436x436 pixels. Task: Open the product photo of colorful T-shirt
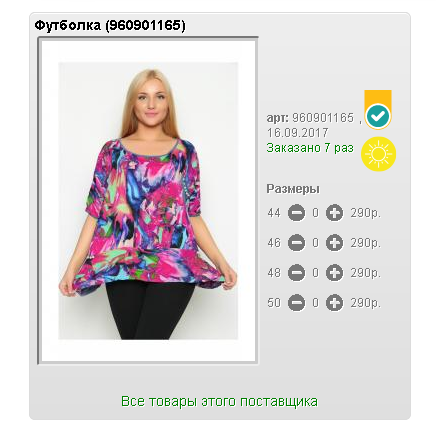coord(148,201)
